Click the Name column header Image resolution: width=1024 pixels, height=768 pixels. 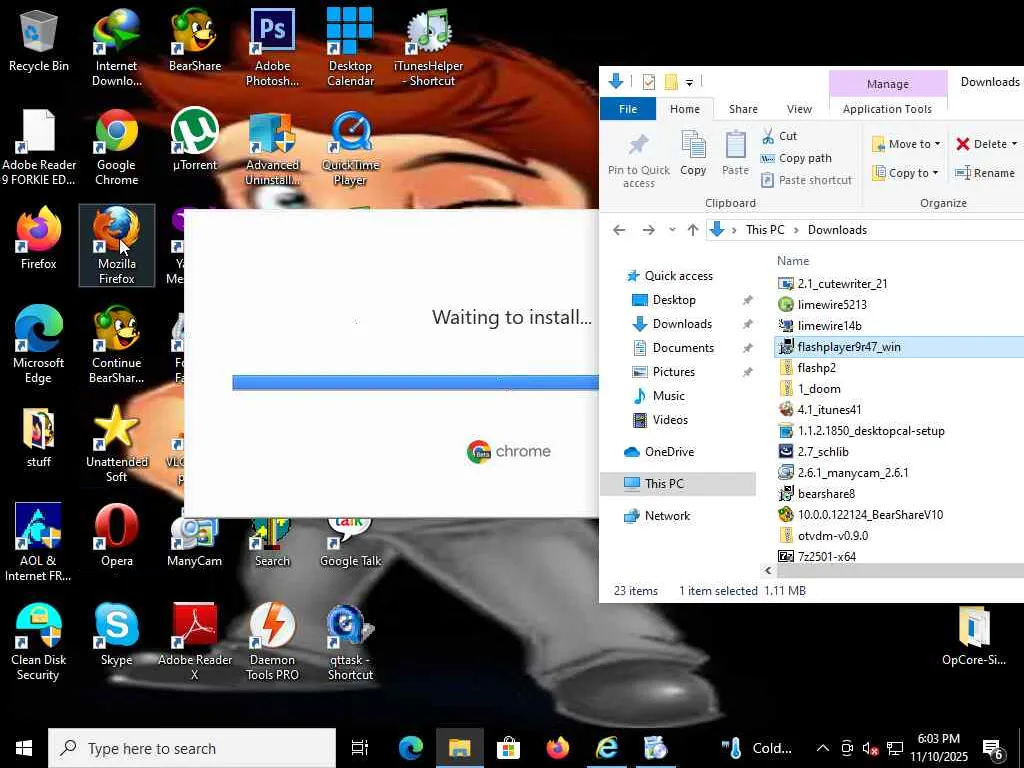(x=793, y=261)
